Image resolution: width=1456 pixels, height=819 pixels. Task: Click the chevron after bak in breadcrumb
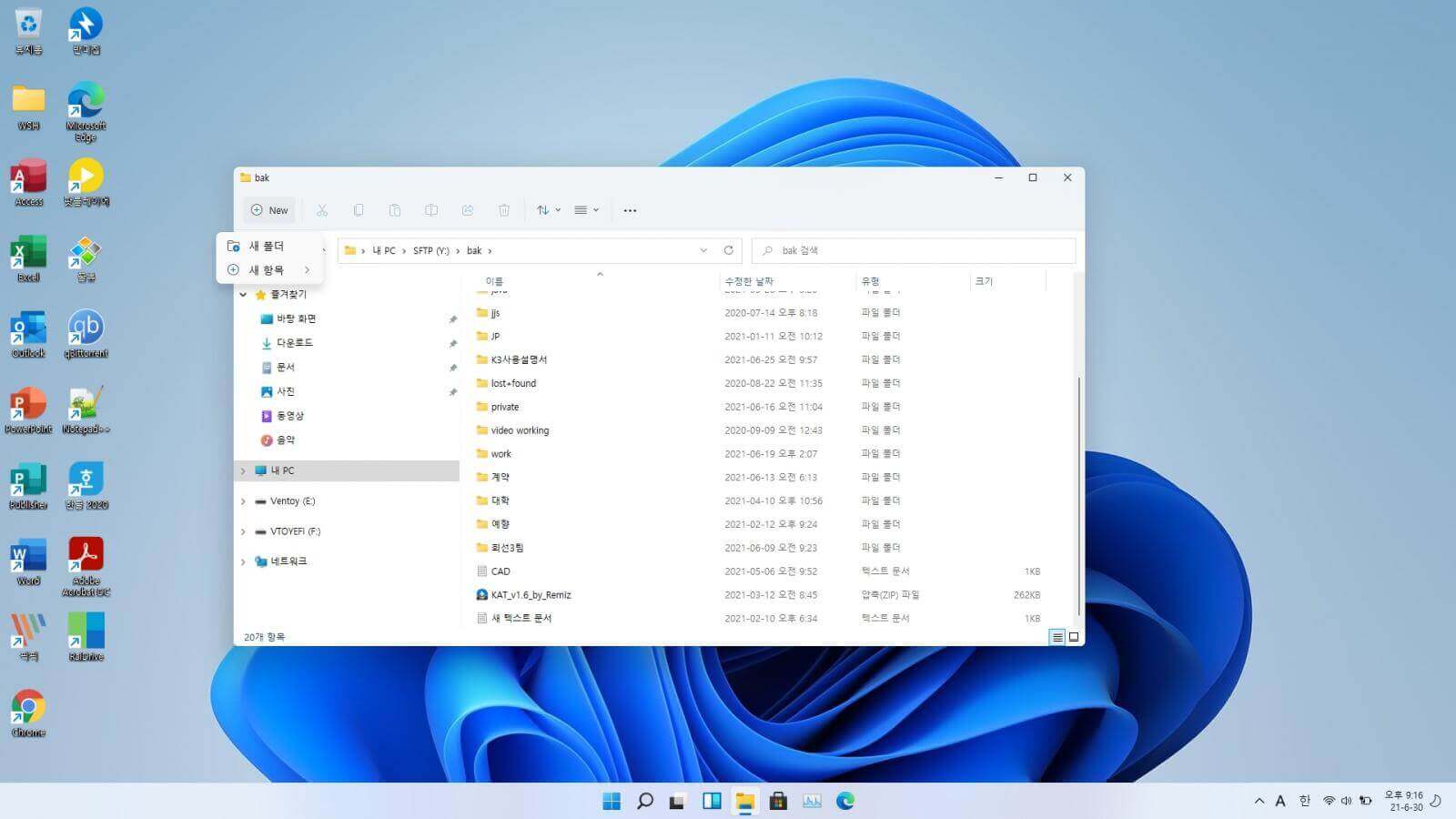coord(490,250)
